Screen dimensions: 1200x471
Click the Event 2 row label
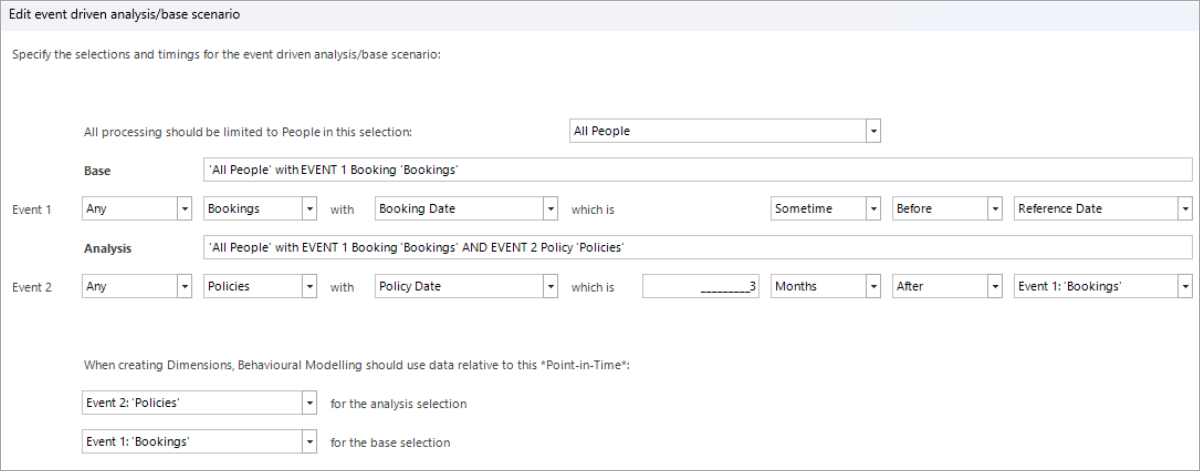click(x=31, y=287)
